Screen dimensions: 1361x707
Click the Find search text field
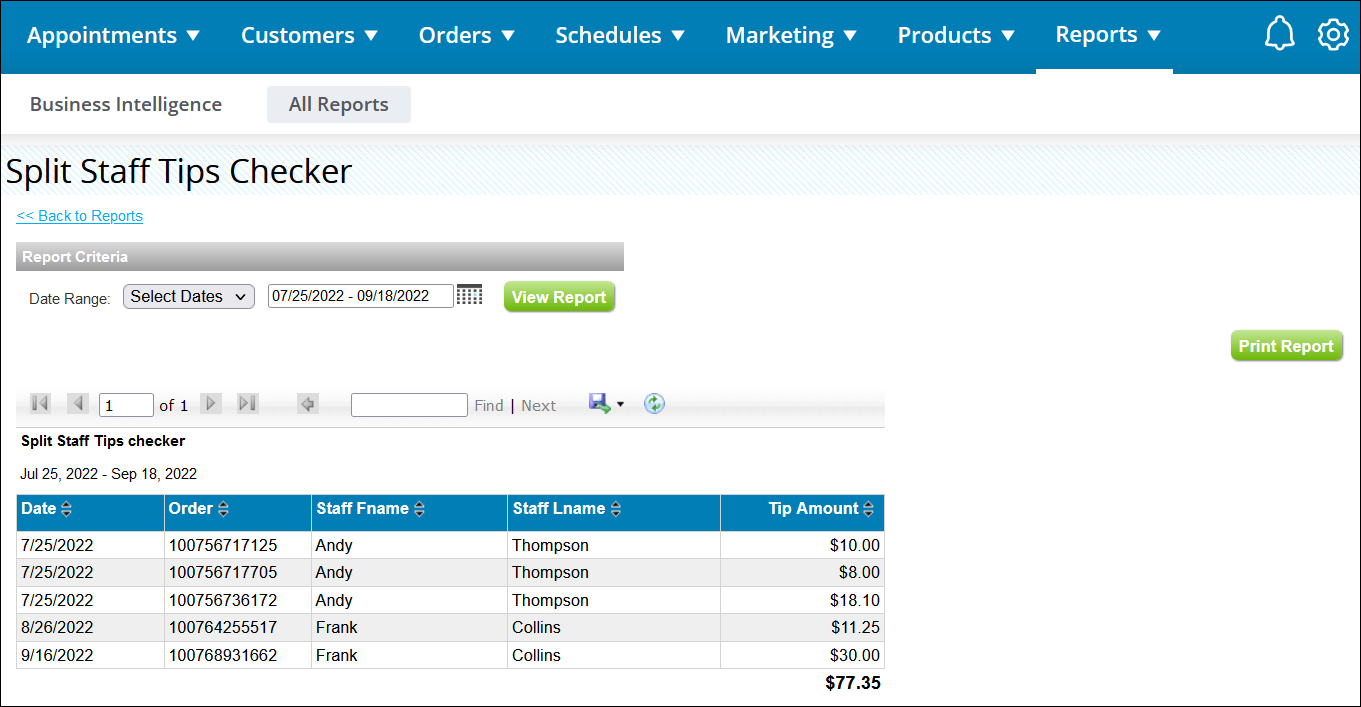tap(409, 405)
